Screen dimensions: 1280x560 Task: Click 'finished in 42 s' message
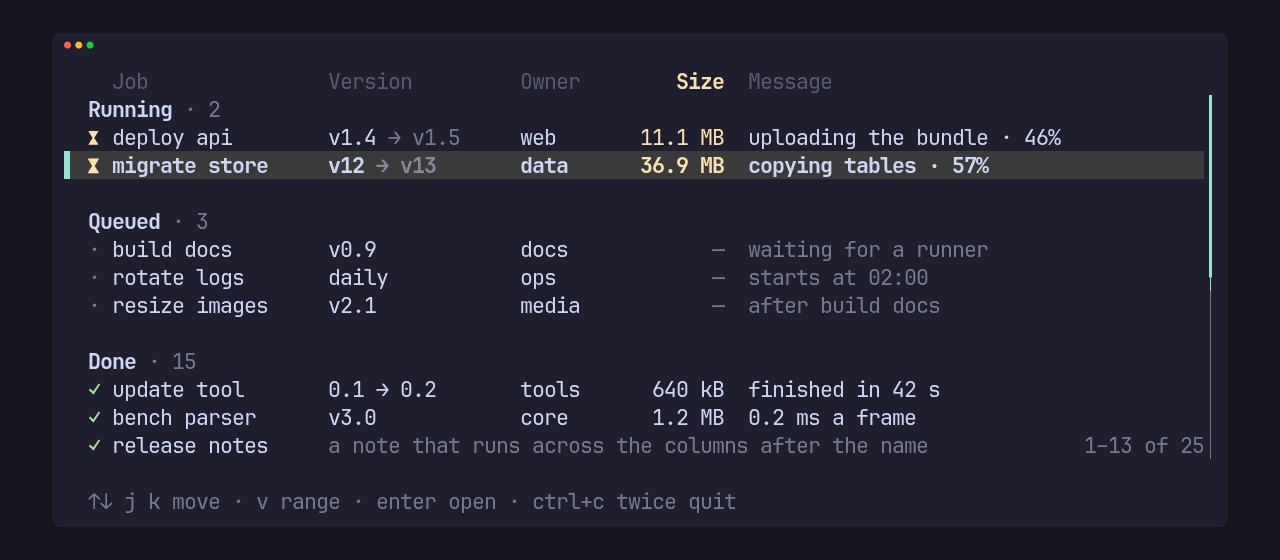pyautogui.click(x=844, y=390)
